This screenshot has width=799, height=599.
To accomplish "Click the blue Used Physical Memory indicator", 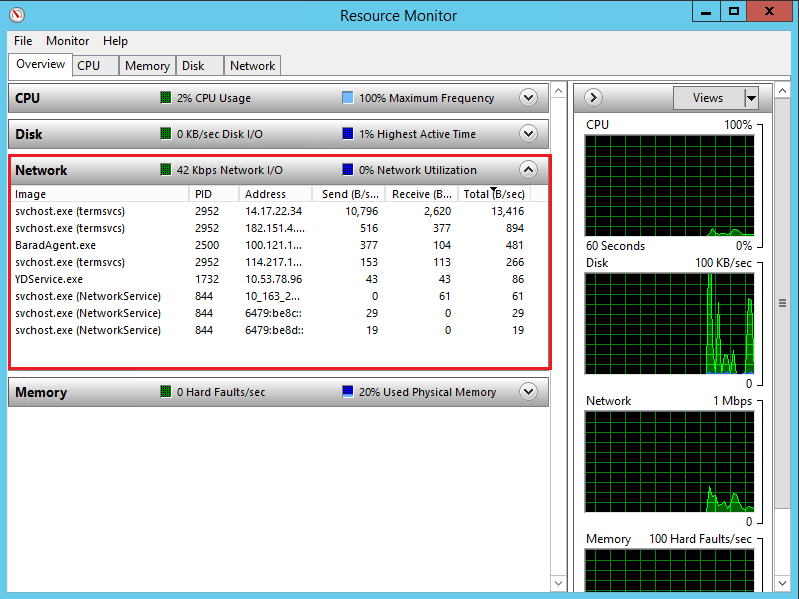I will (x=347, y=392).
